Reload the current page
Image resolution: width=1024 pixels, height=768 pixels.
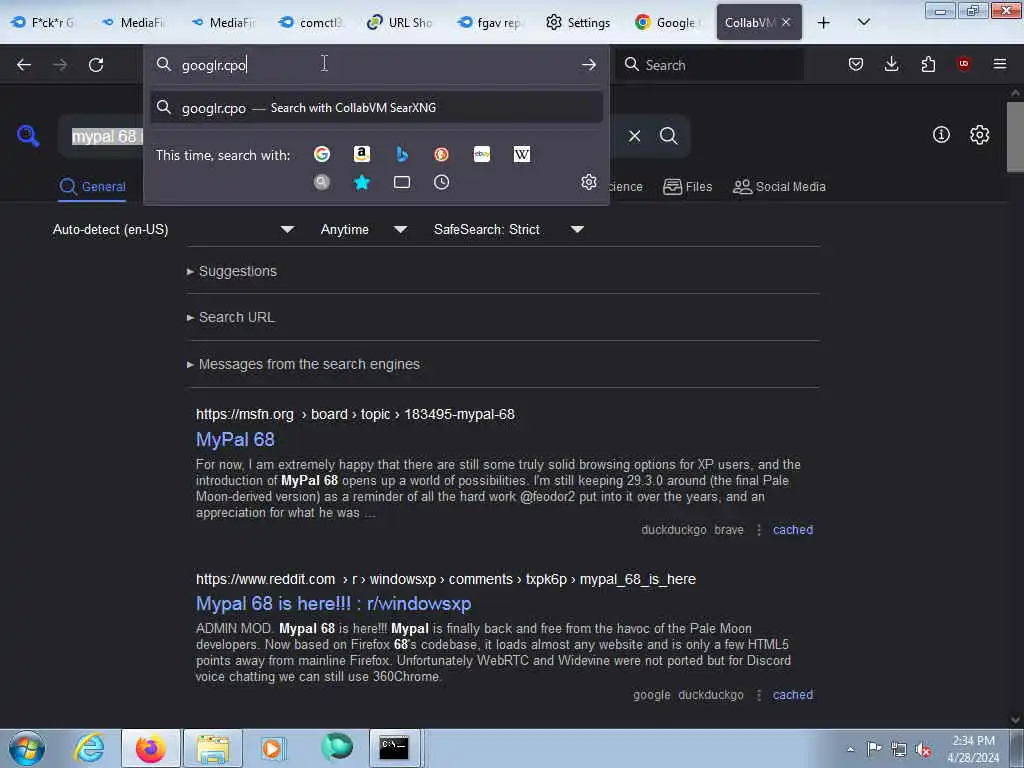(x=96, y=65)
